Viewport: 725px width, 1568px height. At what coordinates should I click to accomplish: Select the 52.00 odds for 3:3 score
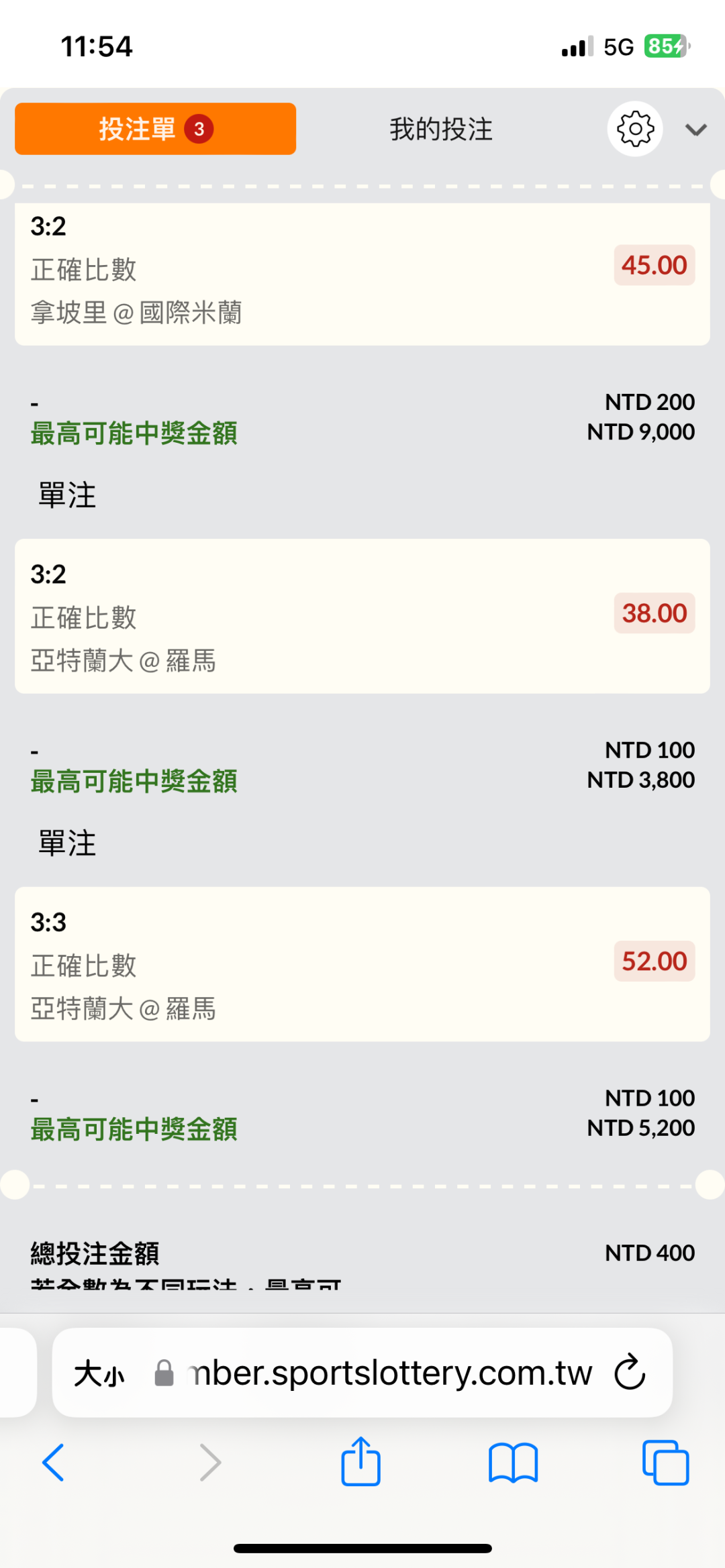coord(655,961)
